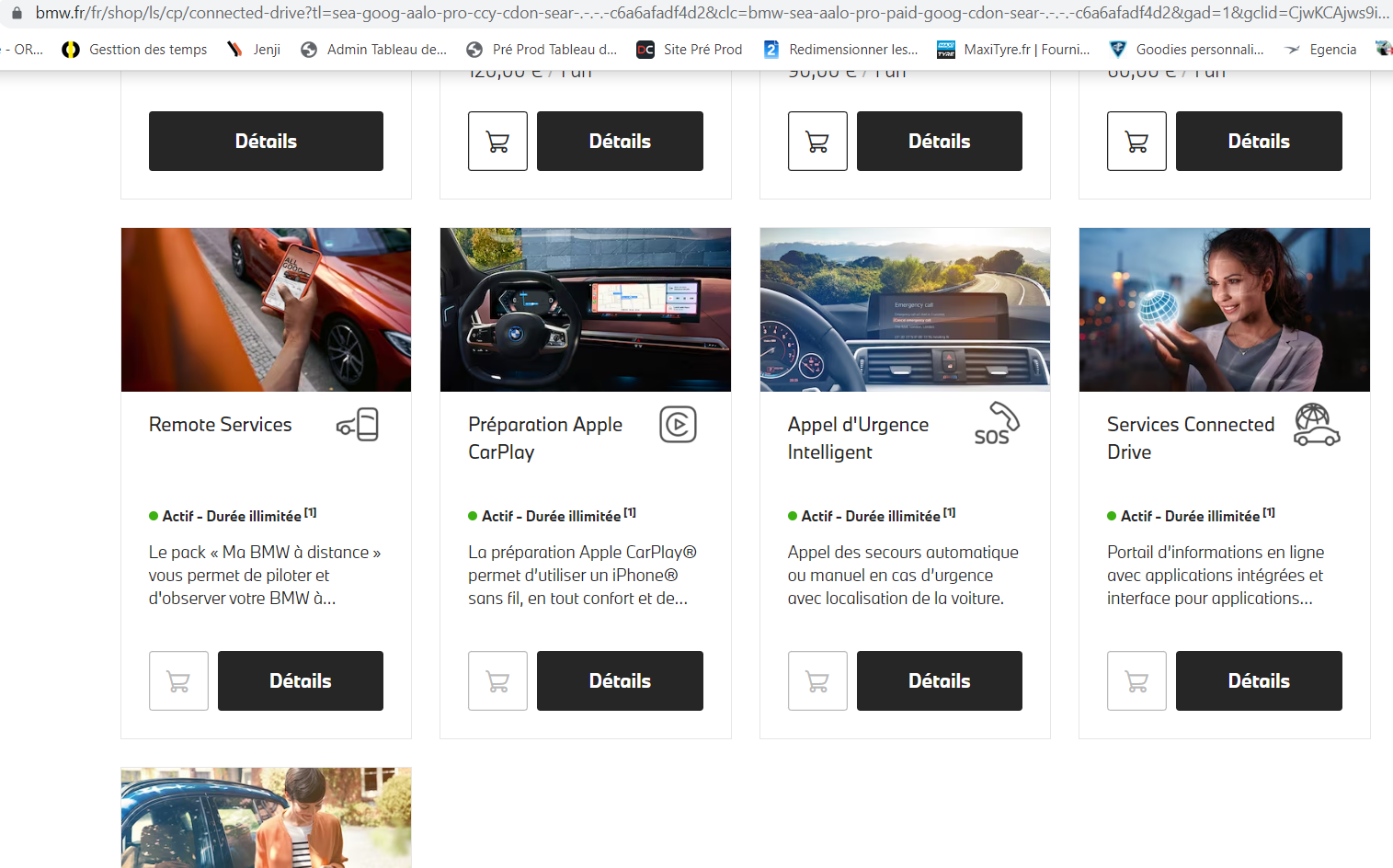Open the Remote Services card image
Screen dimensions: 1393x868
click(x=266, y=310)
